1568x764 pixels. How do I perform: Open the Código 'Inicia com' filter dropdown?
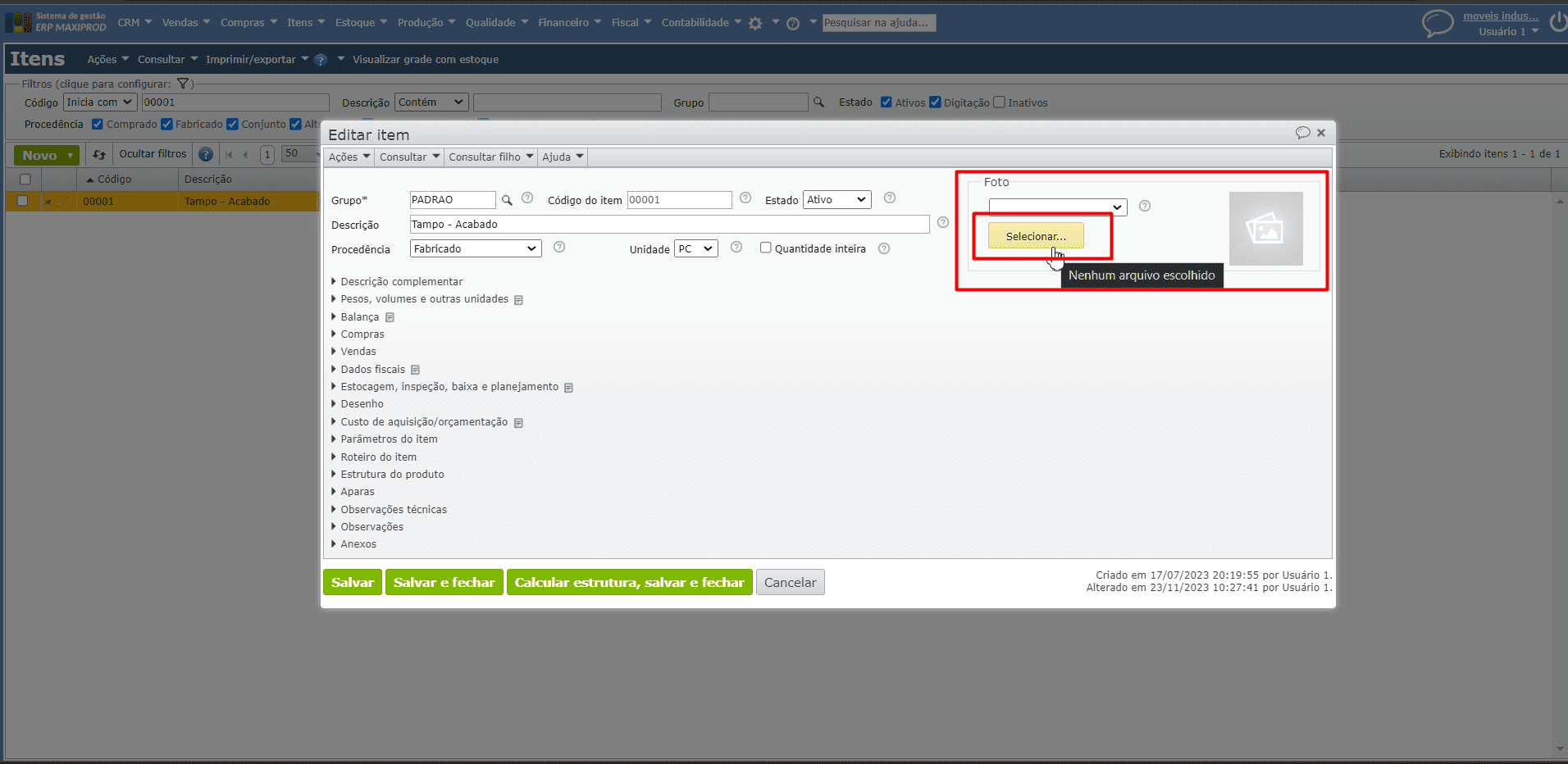tap(100, 102)
